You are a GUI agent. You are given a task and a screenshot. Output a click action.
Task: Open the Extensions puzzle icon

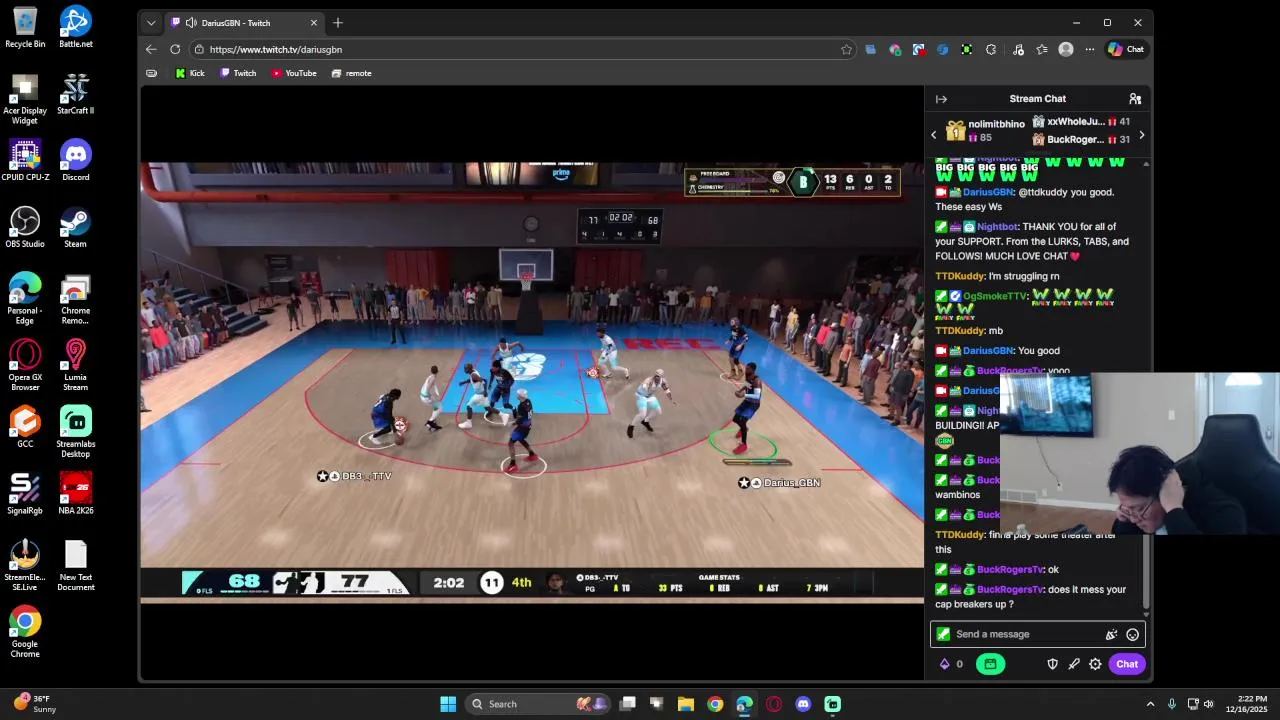[x=991, y=49]
